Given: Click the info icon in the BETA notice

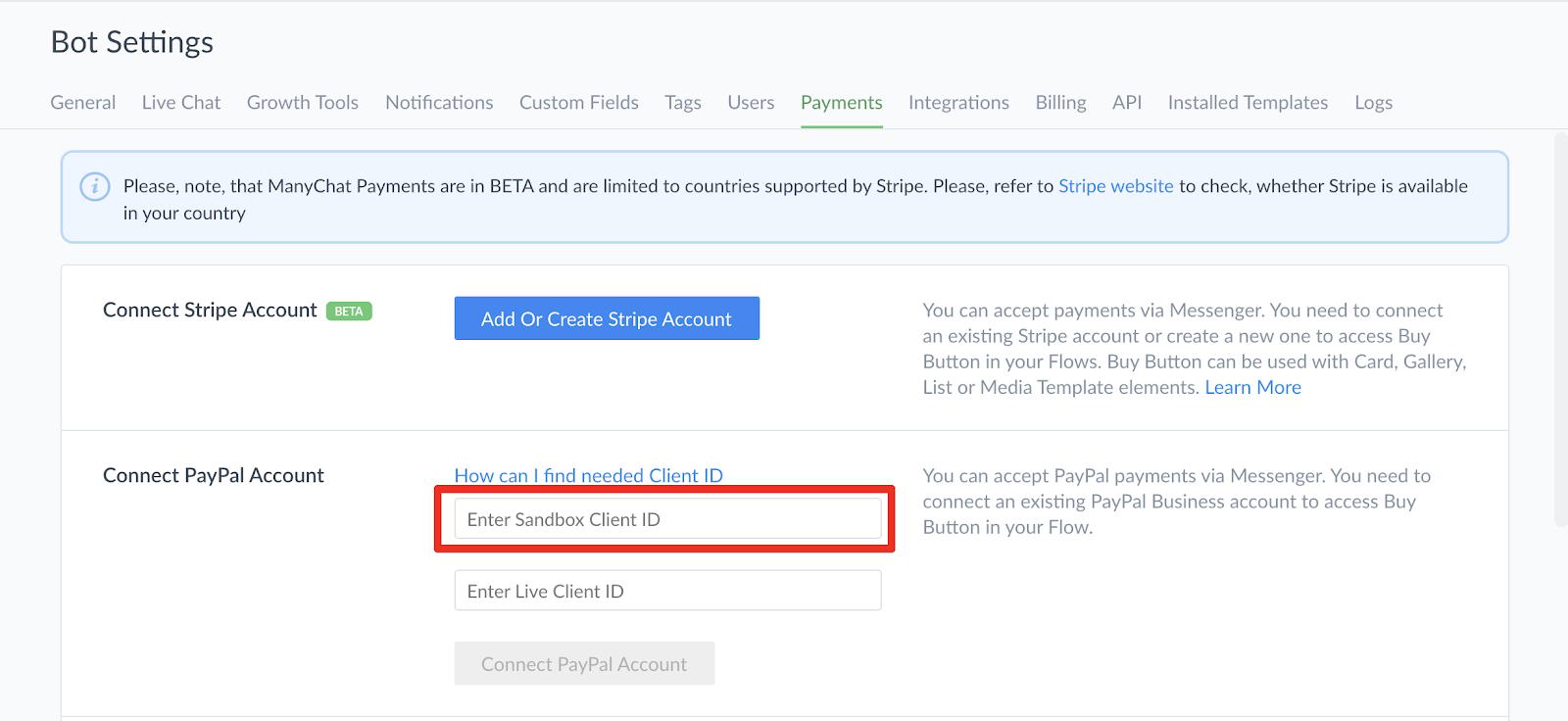Looking at the screenshot, I should [94, 186].
